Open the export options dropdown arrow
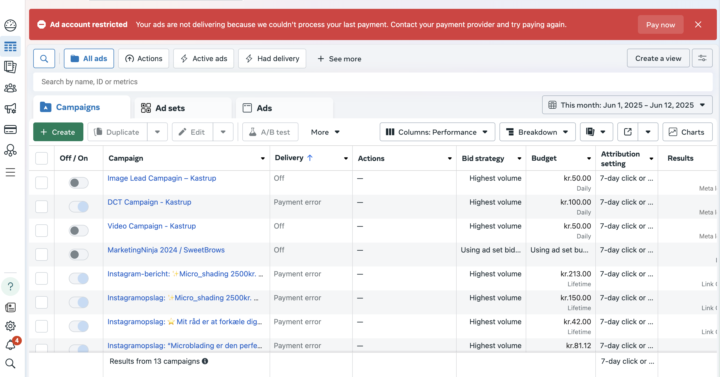The image size is (720, 377). click(x=648, y=132)
